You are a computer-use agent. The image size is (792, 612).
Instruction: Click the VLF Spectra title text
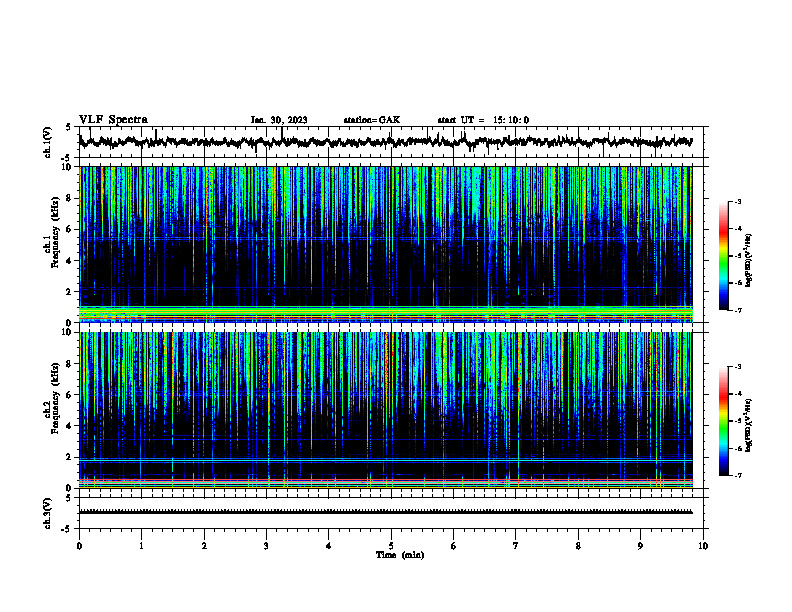coord(113,119)
